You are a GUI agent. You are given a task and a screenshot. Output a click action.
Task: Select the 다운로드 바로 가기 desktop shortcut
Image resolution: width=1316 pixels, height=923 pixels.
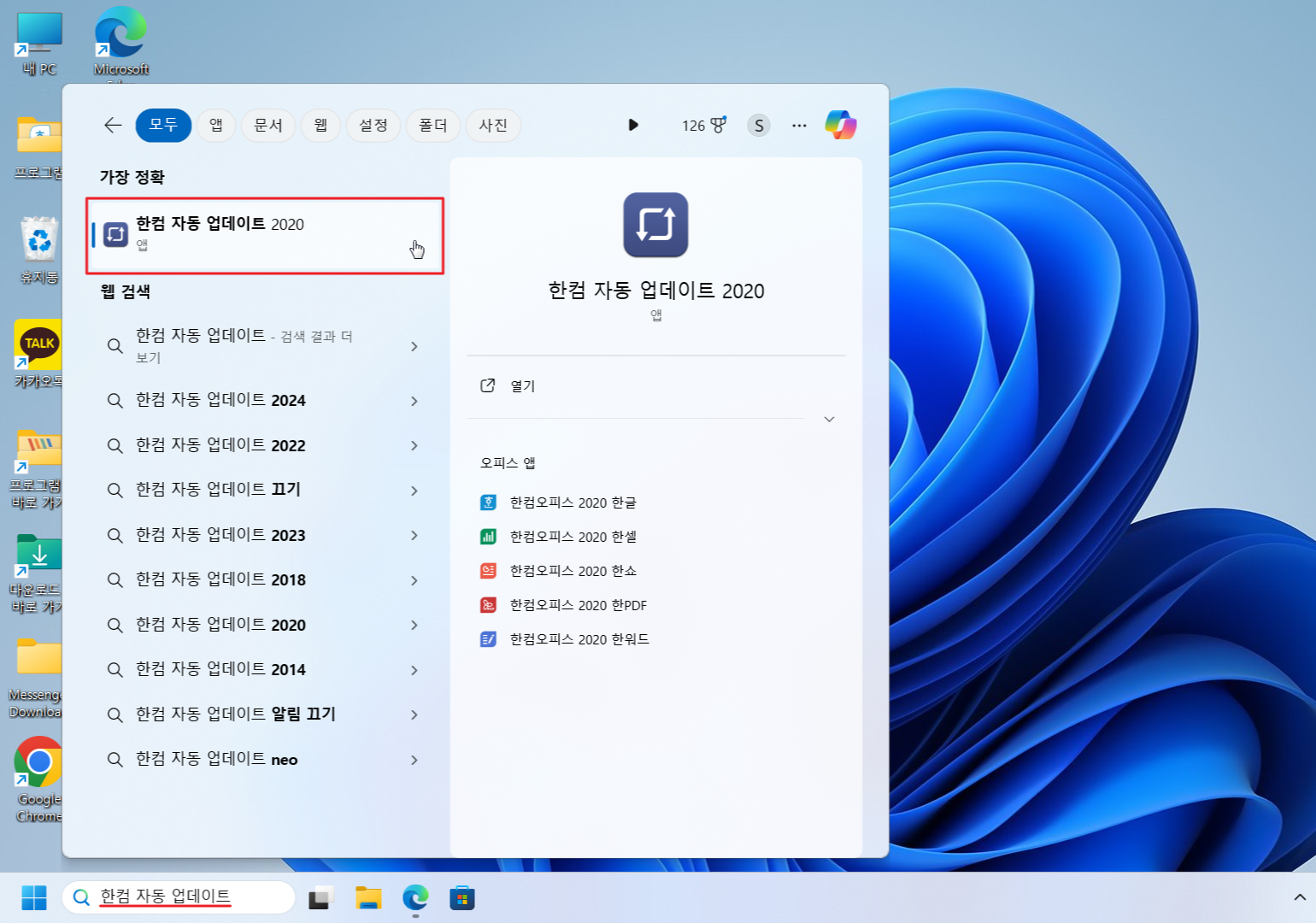(x=36, y=573)
